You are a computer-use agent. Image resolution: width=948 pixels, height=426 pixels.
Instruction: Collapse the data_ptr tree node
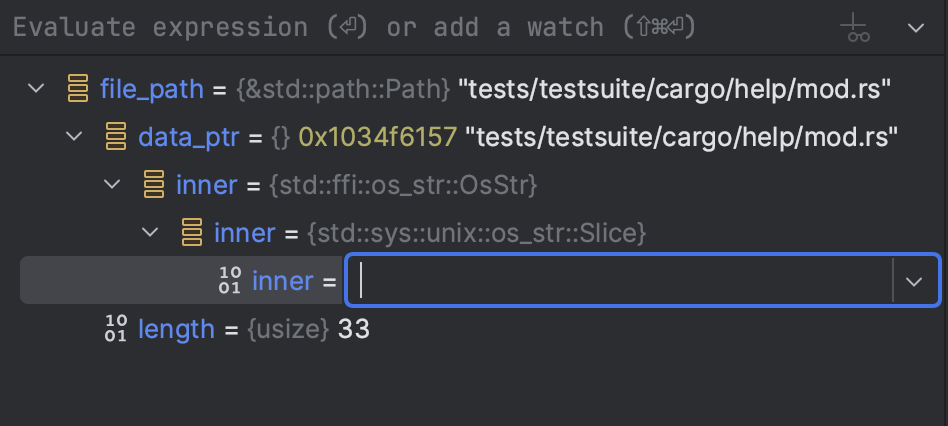tap(74, 137)
